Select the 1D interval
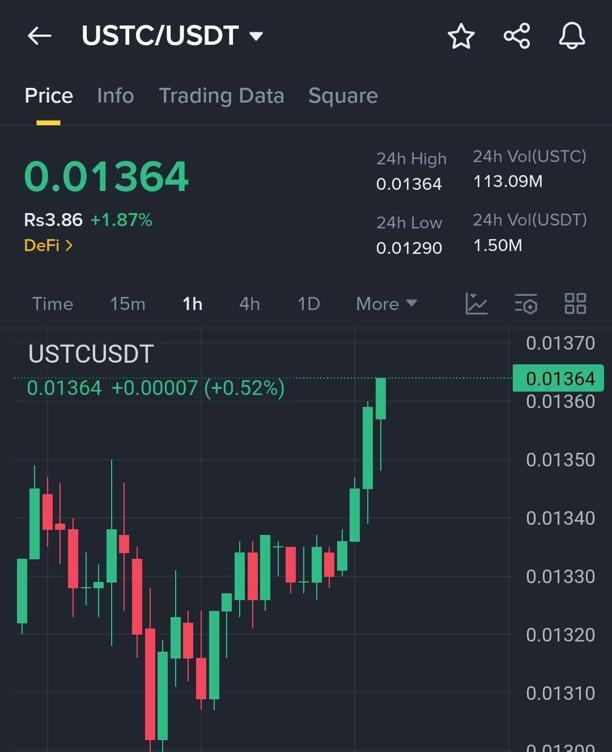 308,304
